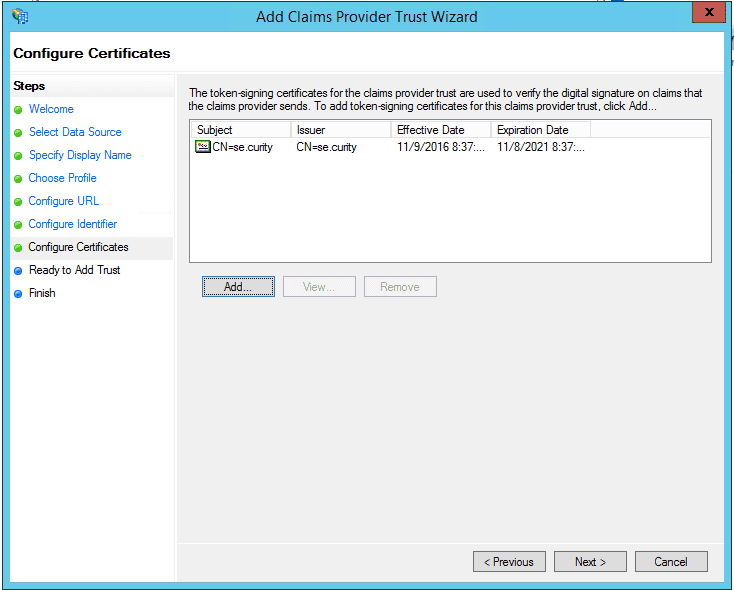The image size is (734, 590).
Task: Click the Next > button
Action: pos(590,562)
